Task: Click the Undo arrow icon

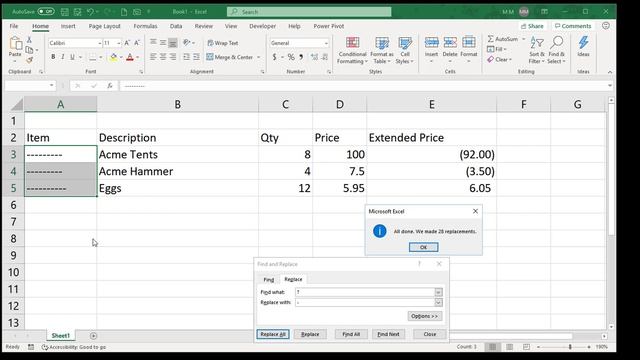Action: [x=90, y=12]
